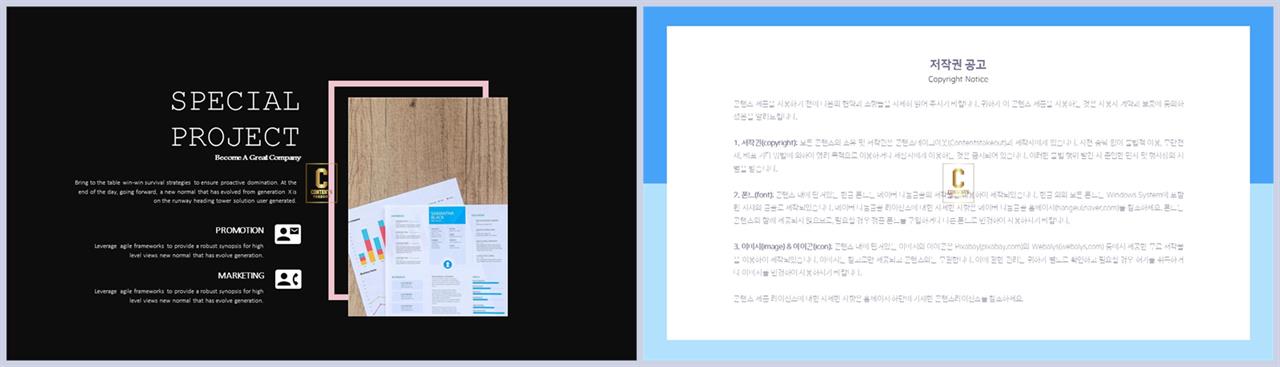Viewport: 1280px width, 367px height.
Task: Select the last line of the copyright slide
Action: click(878, 298)
